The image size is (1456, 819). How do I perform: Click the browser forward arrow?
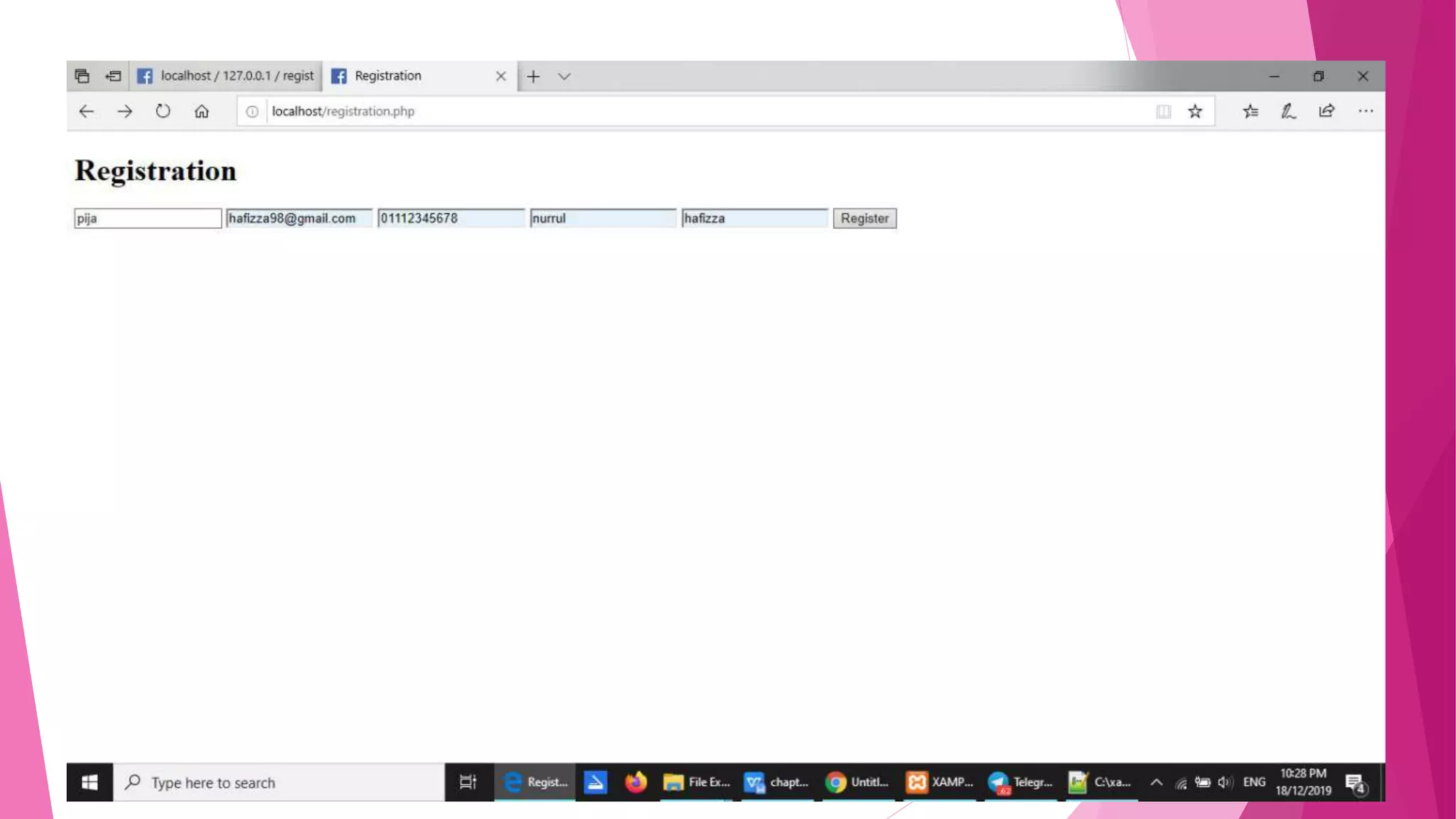[124, 112]
